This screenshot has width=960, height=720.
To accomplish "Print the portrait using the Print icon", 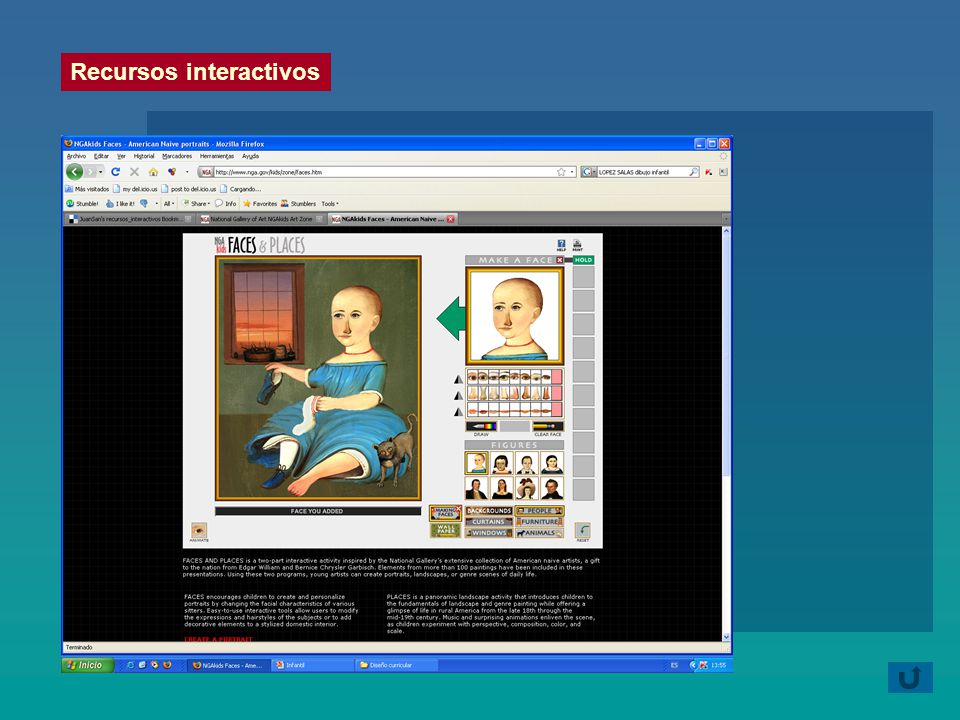I will click(x=577, y=245).
